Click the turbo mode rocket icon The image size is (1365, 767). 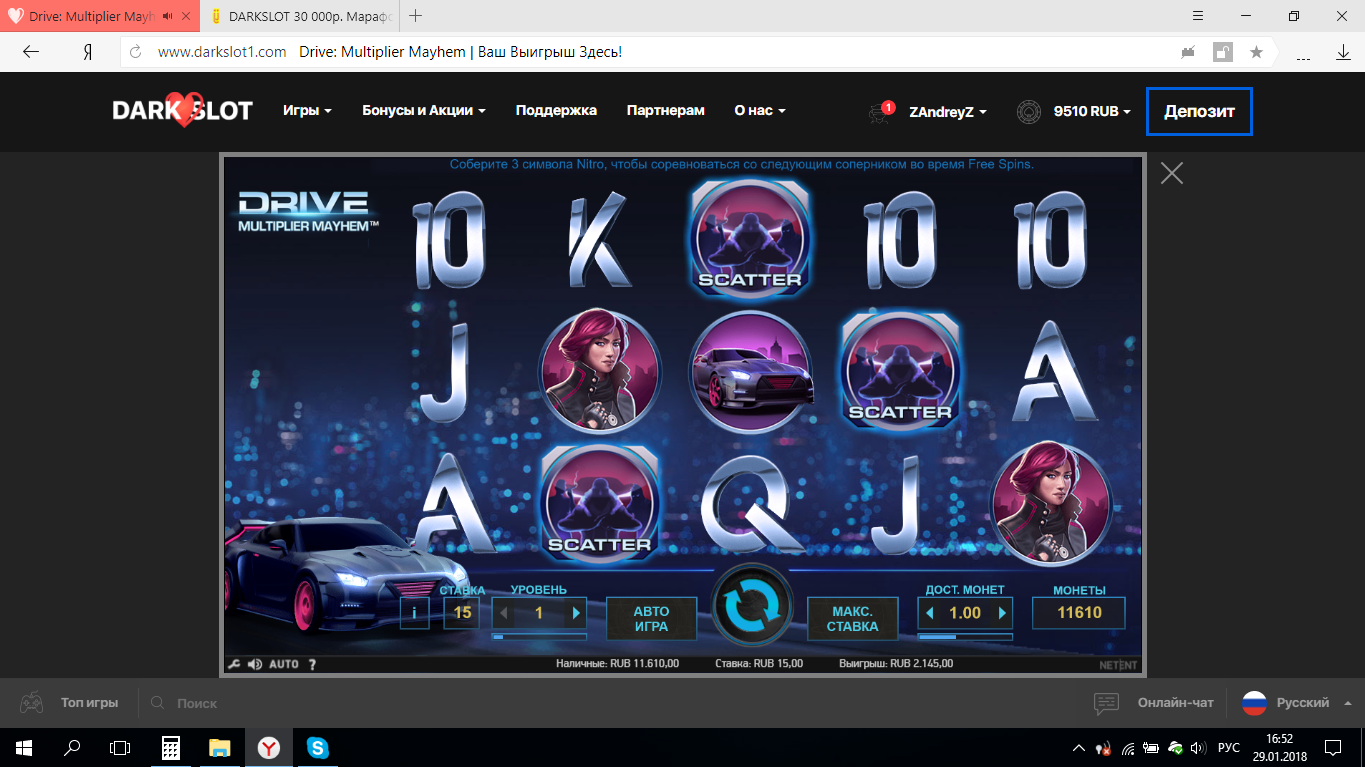point(1189,52)
